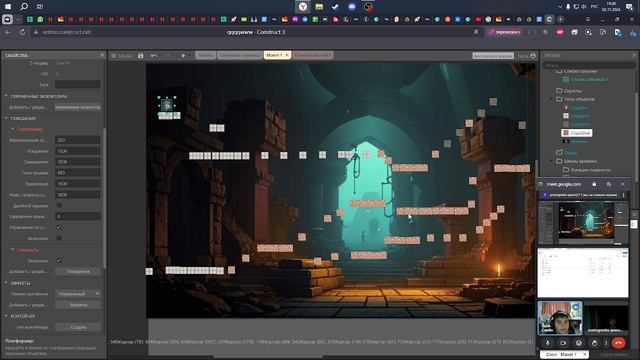Close the Project panel
This screenshot has height=360, width=640.
634,55
